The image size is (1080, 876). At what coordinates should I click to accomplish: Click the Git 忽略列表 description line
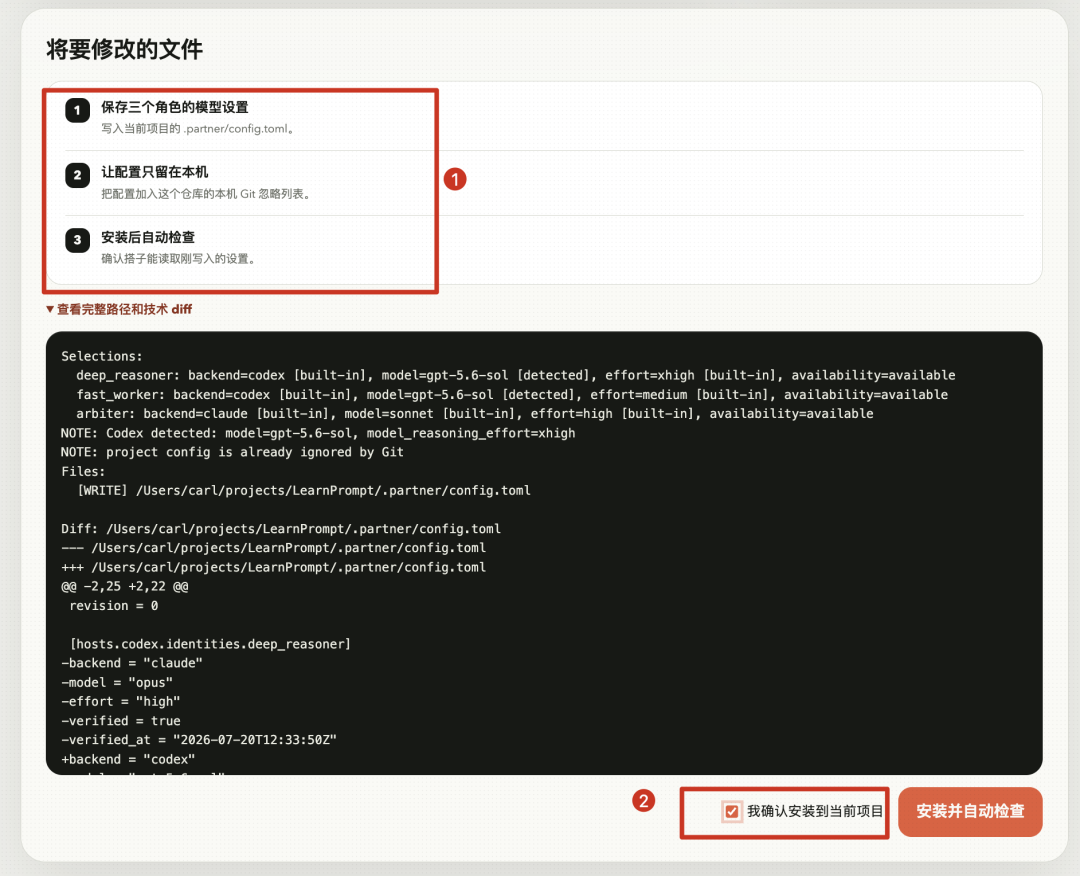[x=207, y=194]
